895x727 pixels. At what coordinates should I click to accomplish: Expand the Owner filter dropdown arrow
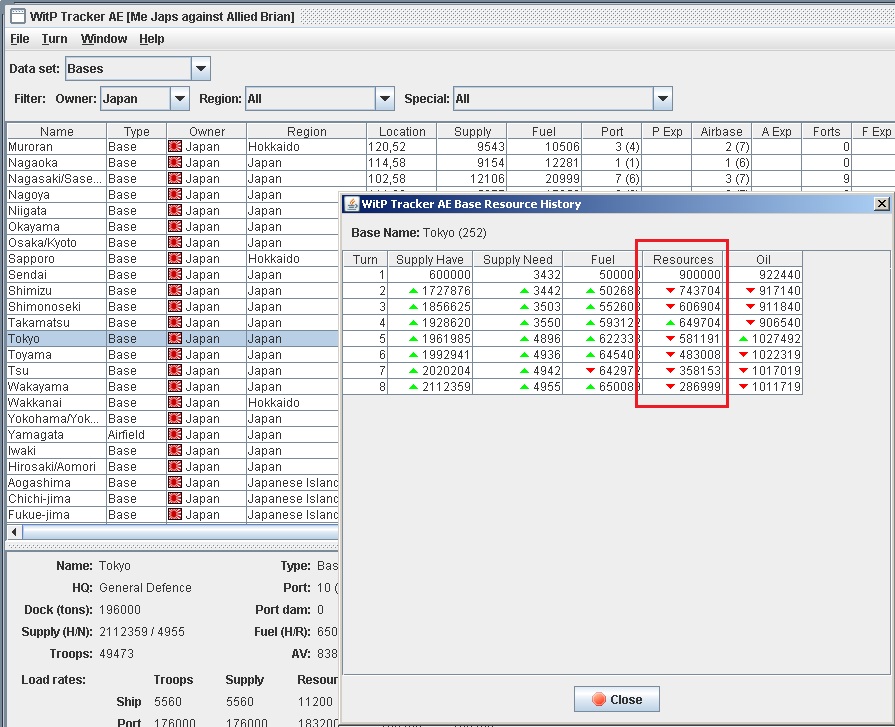click(x=179, y=99)
